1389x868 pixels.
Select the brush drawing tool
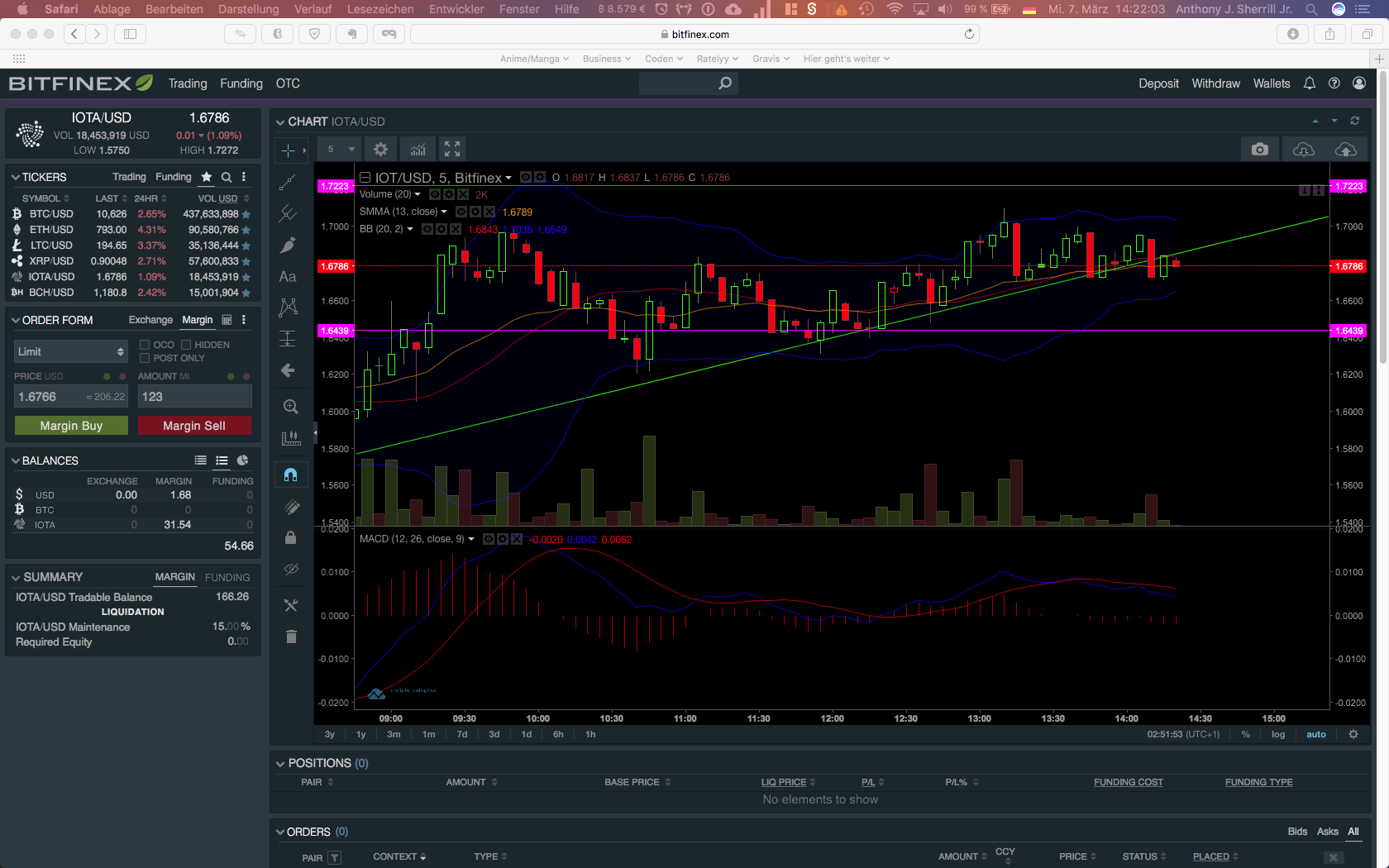[x=288, y=246]
